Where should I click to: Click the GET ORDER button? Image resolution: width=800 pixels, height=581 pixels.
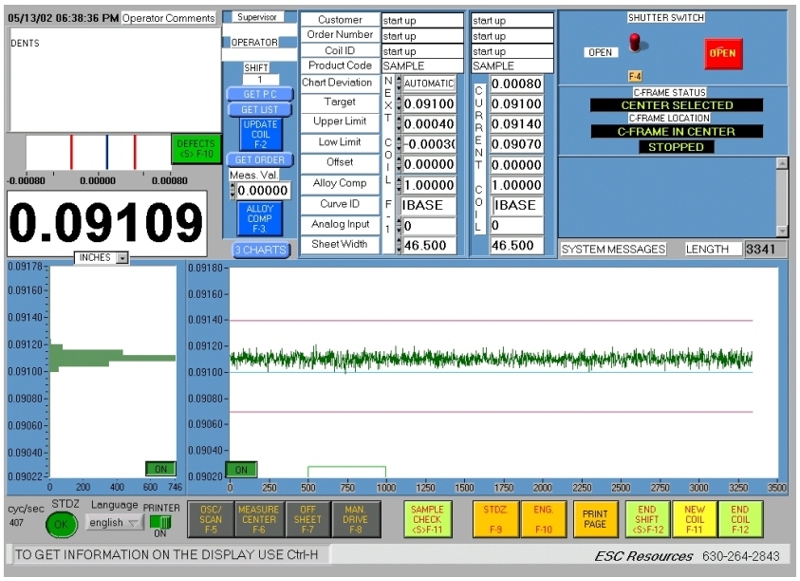pos(259,160)
